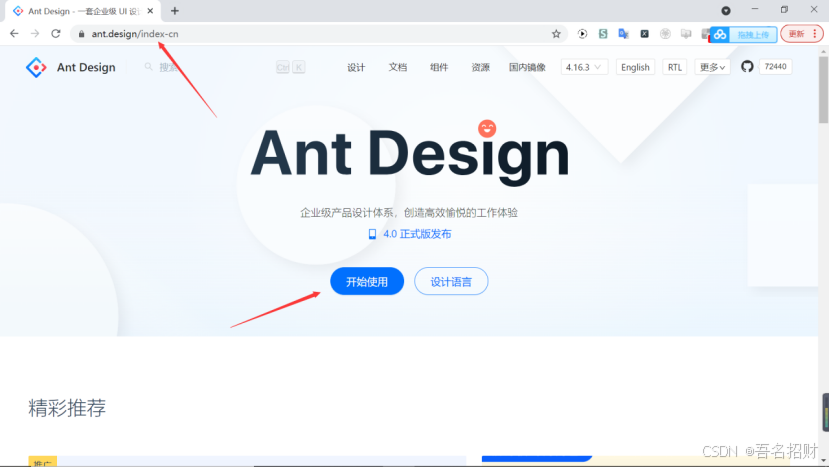The width and height of the screenshot is (830, 467).
Task: Toggle RTL layout button
Action: click(x=674, y=67)
